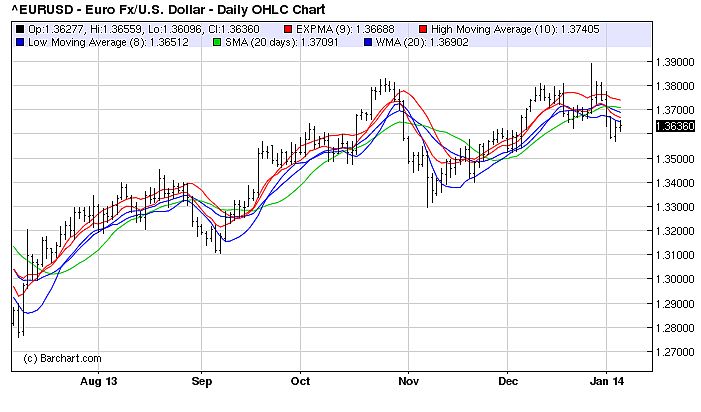The image size is (701, 412).
Task: Click the 1.39000 price axis label
Action: (673, 62)
